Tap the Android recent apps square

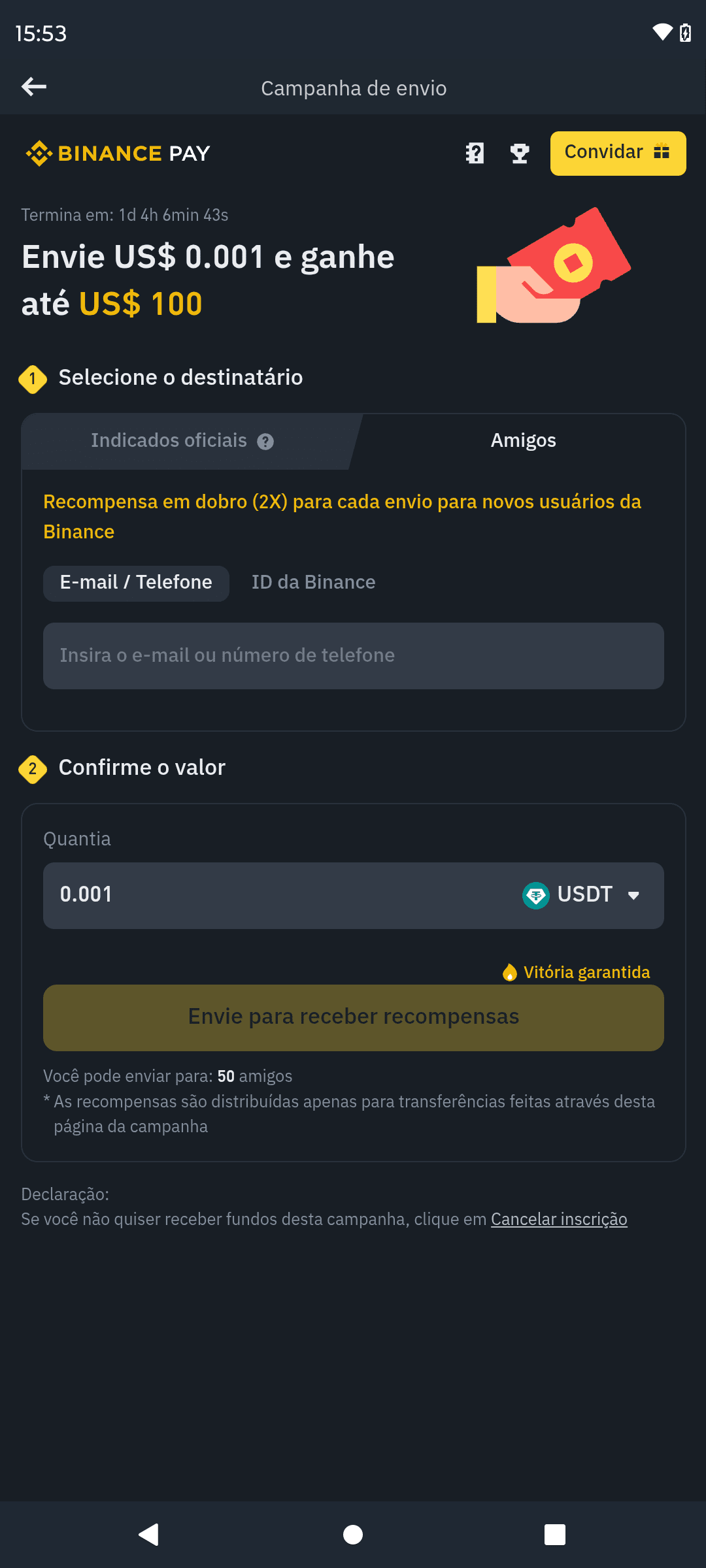click(555, 1535)
